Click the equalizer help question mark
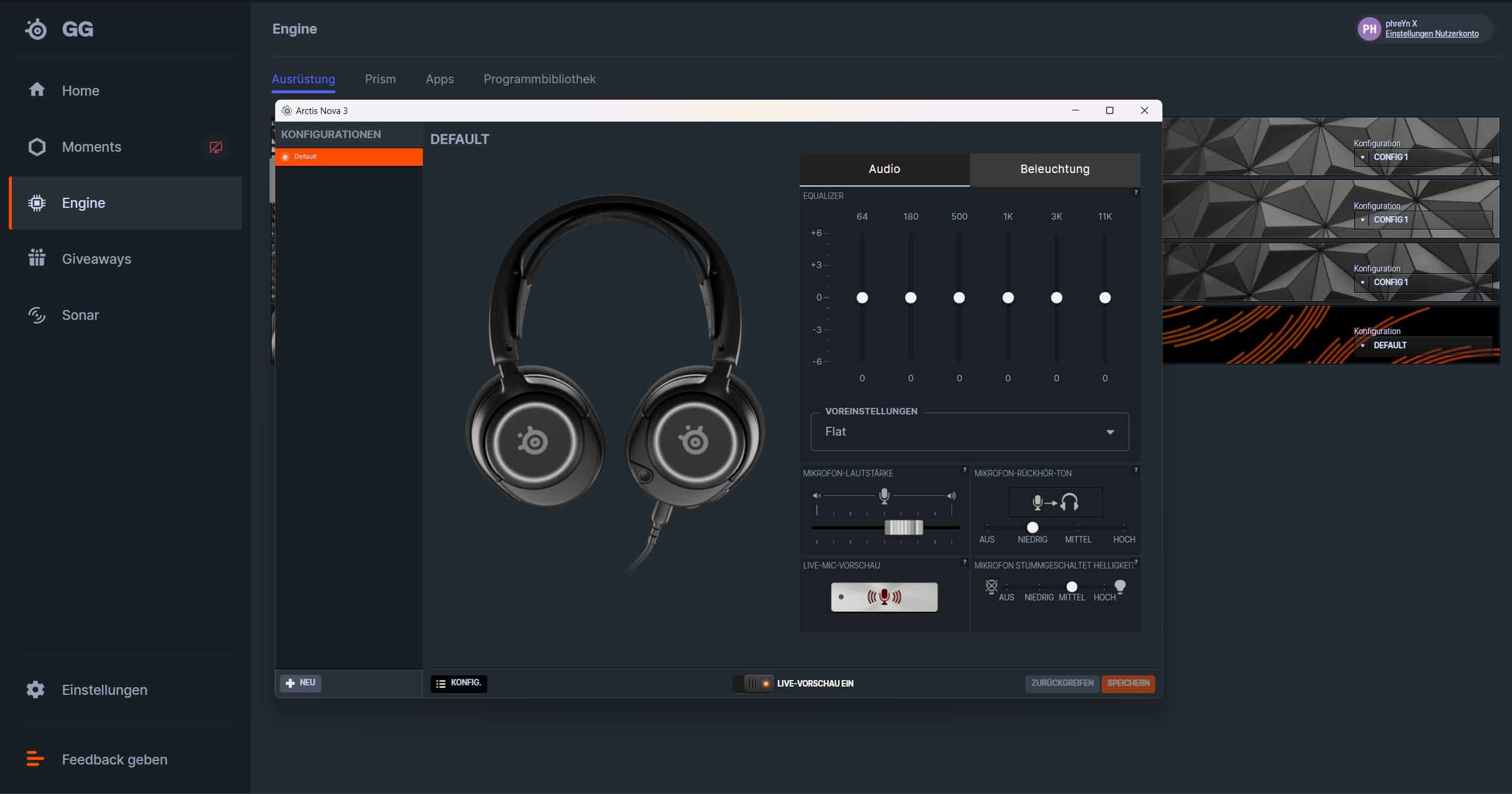The height and width of the screenshot is (794, 1512). tap(1135, 193)
